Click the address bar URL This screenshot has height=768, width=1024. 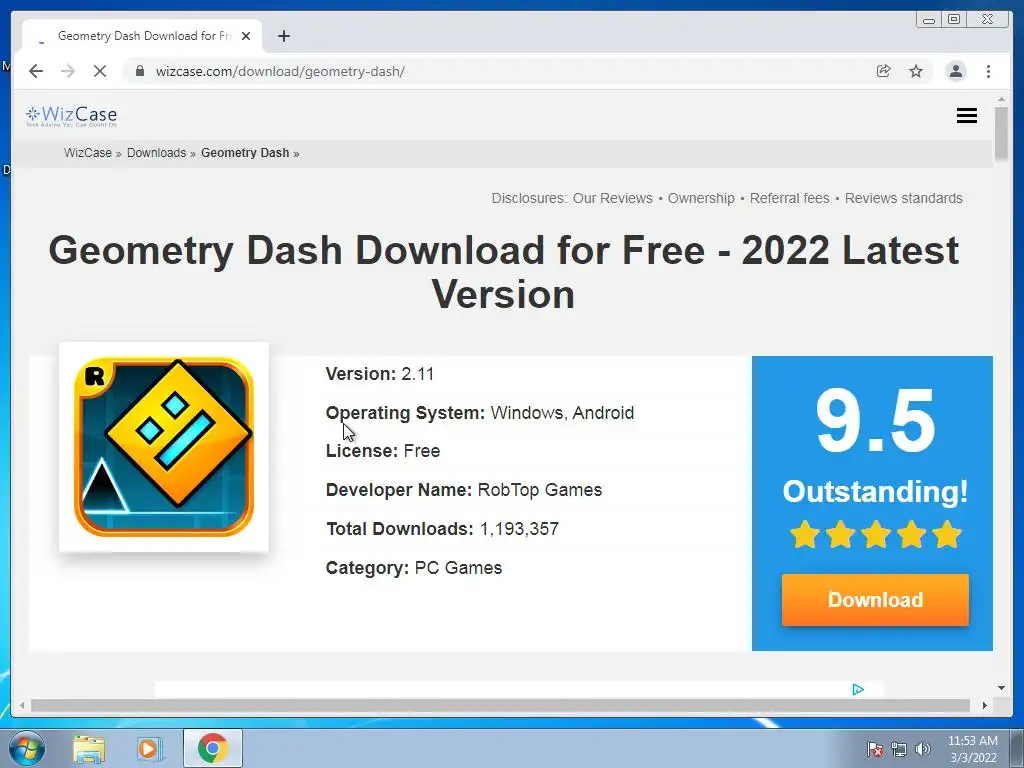[x=280, y=71]
